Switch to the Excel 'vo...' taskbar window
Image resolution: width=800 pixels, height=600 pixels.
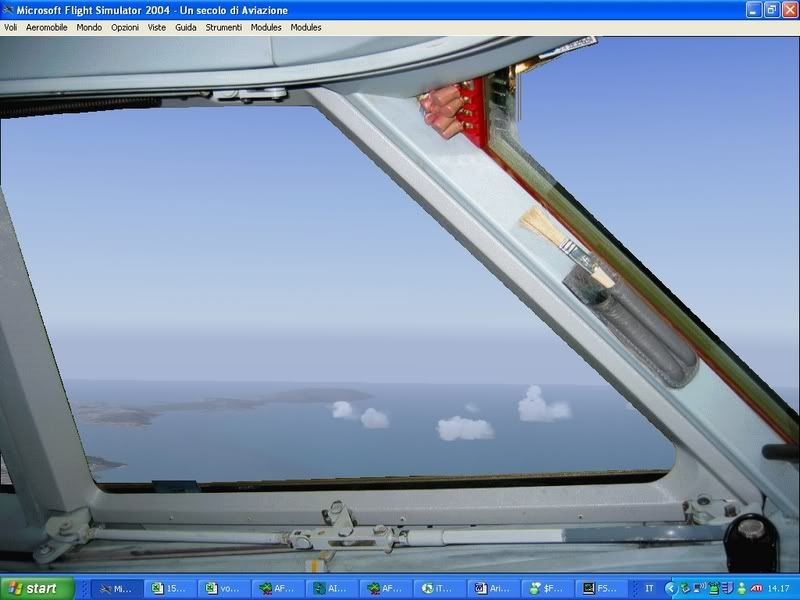pyautogui.click(x=223, y=588)
